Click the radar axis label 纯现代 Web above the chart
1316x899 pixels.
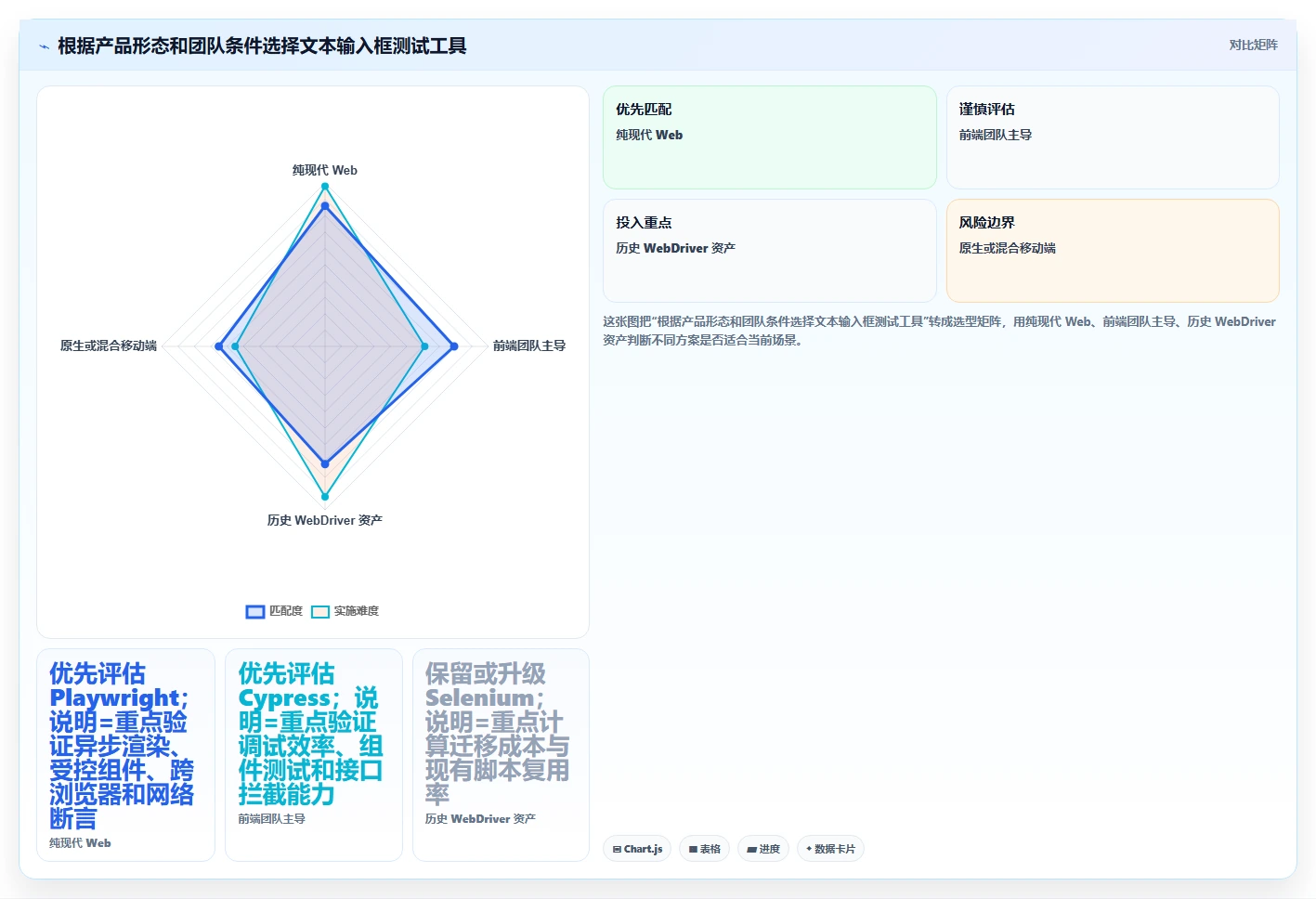pyautogui.click(x=325, y=170)
